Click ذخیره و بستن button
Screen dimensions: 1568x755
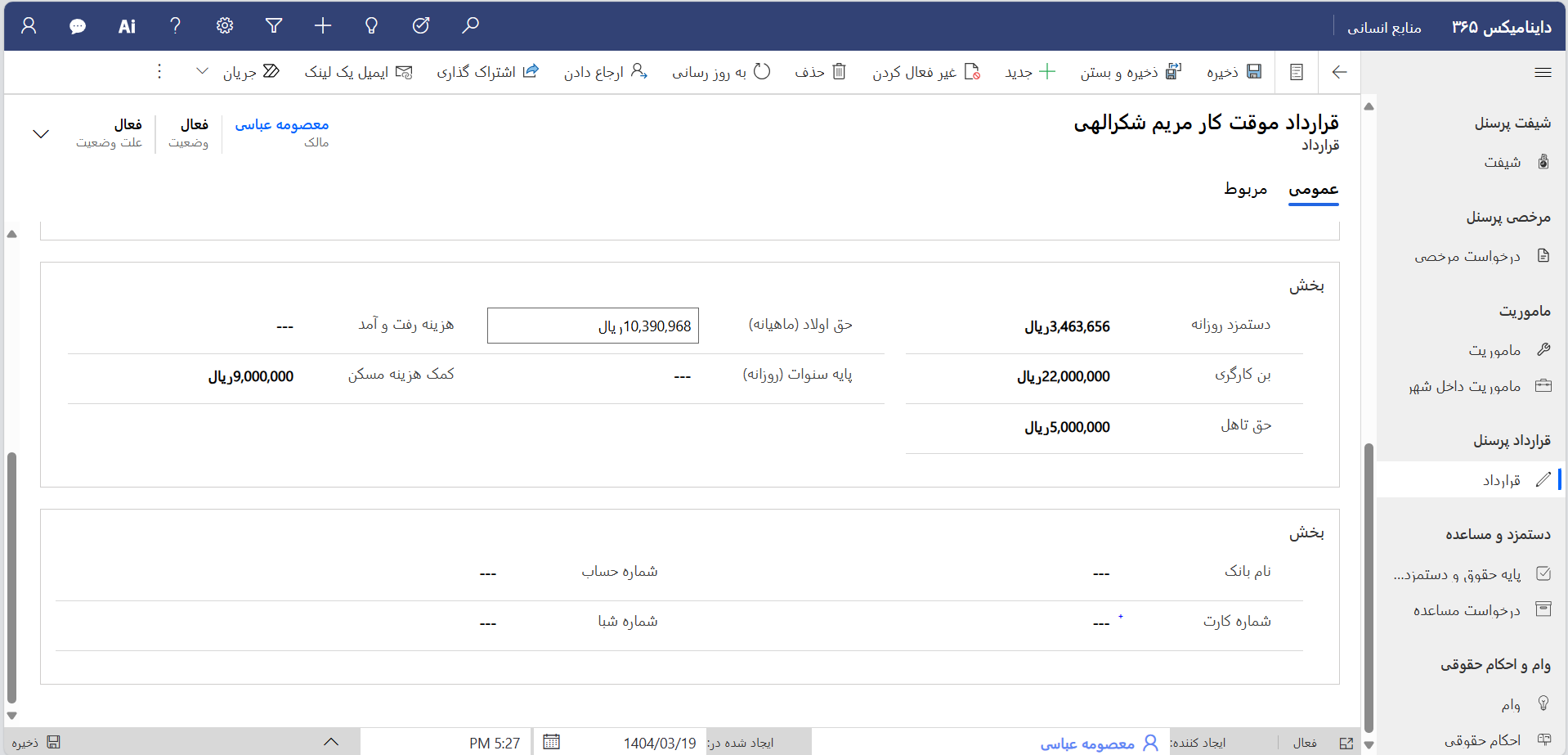coord(1131,72)
